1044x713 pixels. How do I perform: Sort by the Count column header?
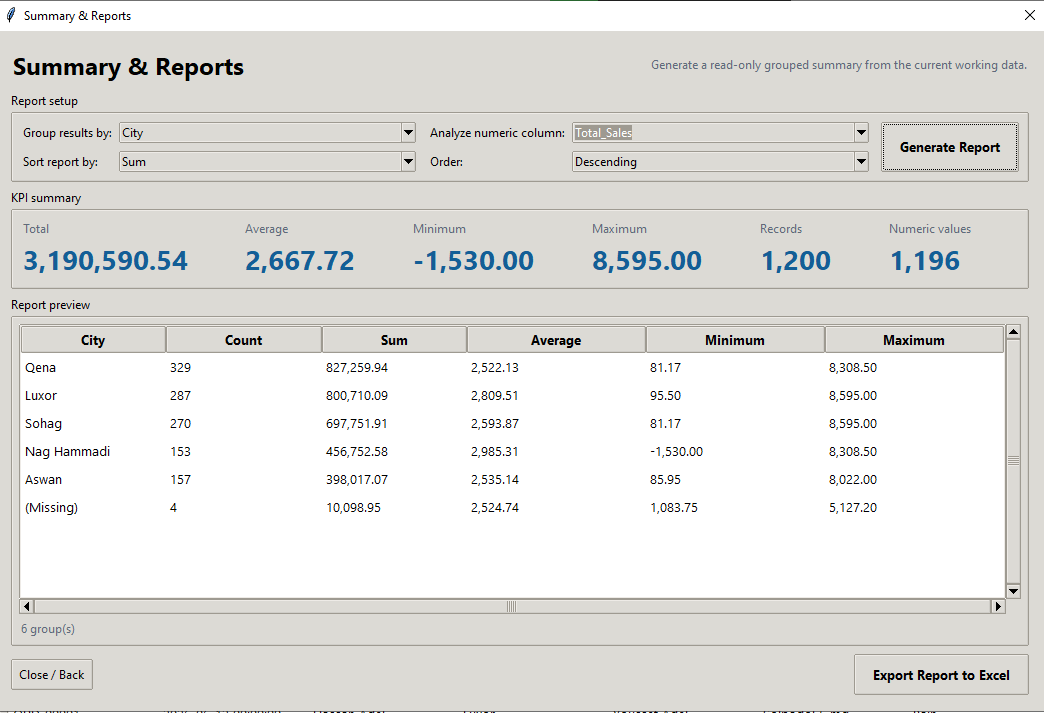(244, 340)
